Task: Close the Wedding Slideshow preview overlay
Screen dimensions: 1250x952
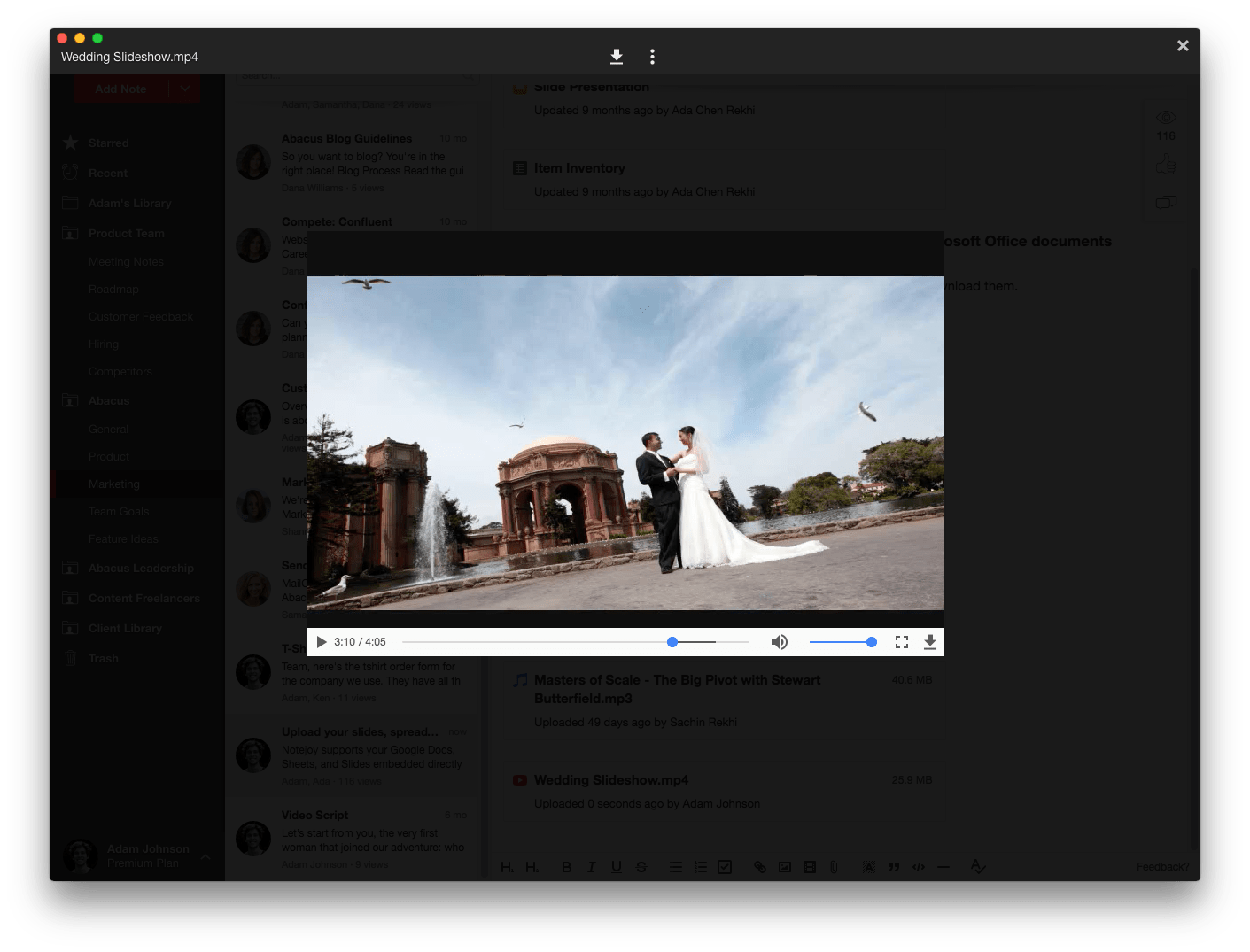Action: pos(1183,46)
